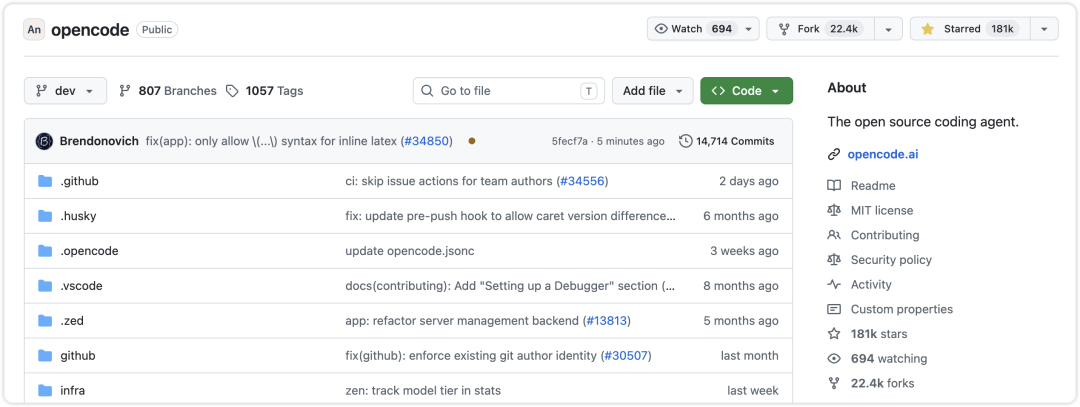Click the scale icon next to Security policy

[x=834, y=260]
